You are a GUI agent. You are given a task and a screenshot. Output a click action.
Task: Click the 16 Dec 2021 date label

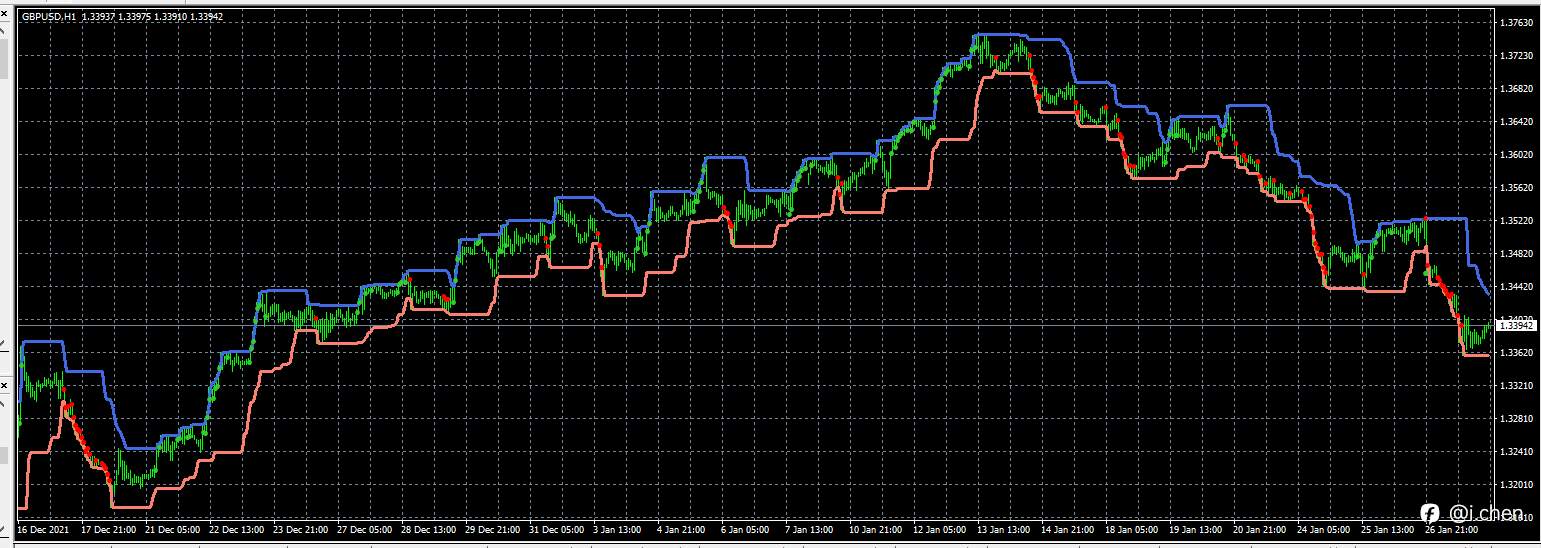[x=44, y=529]
